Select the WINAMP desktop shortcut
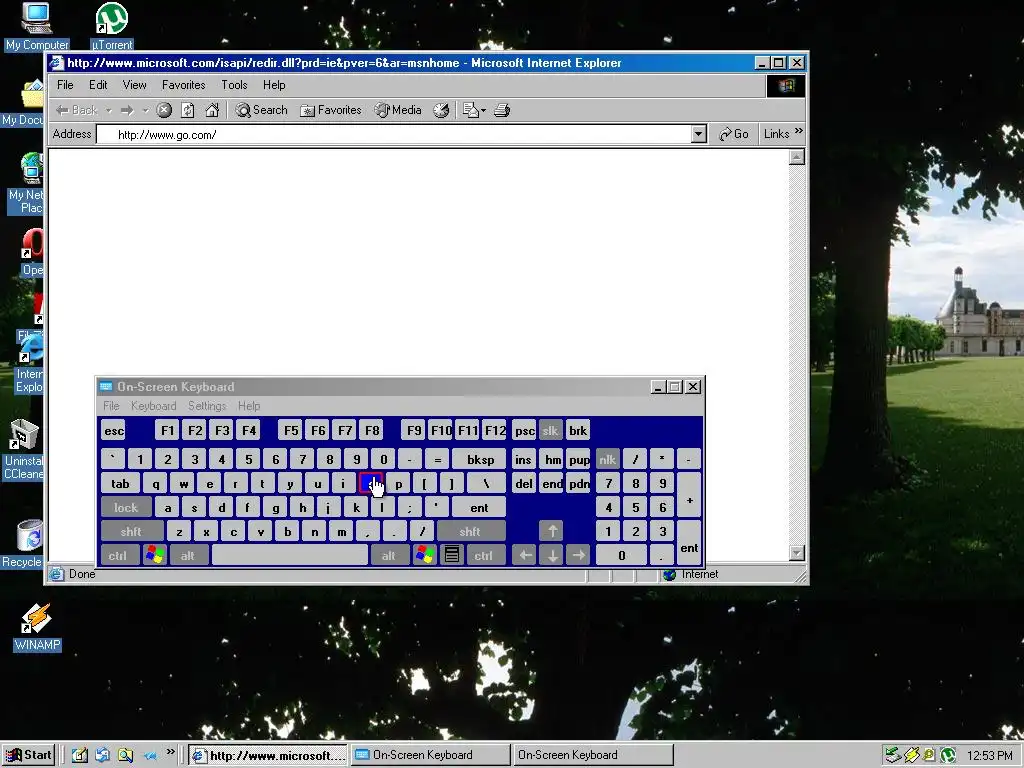The image size is (1024, 768). (x=37, y=627)
